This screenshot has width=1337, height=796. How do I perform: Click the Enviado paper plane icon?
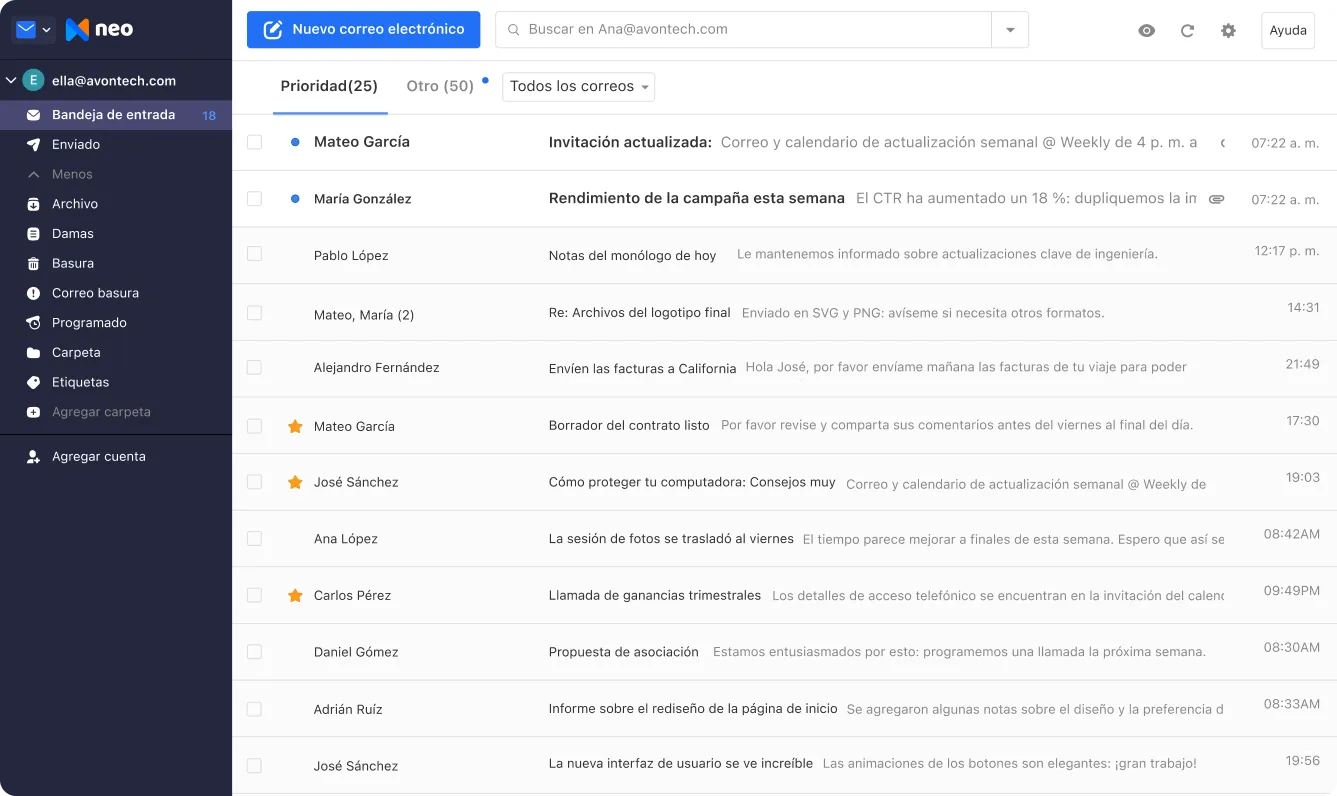pyautogui.click(x=33, y=145)
